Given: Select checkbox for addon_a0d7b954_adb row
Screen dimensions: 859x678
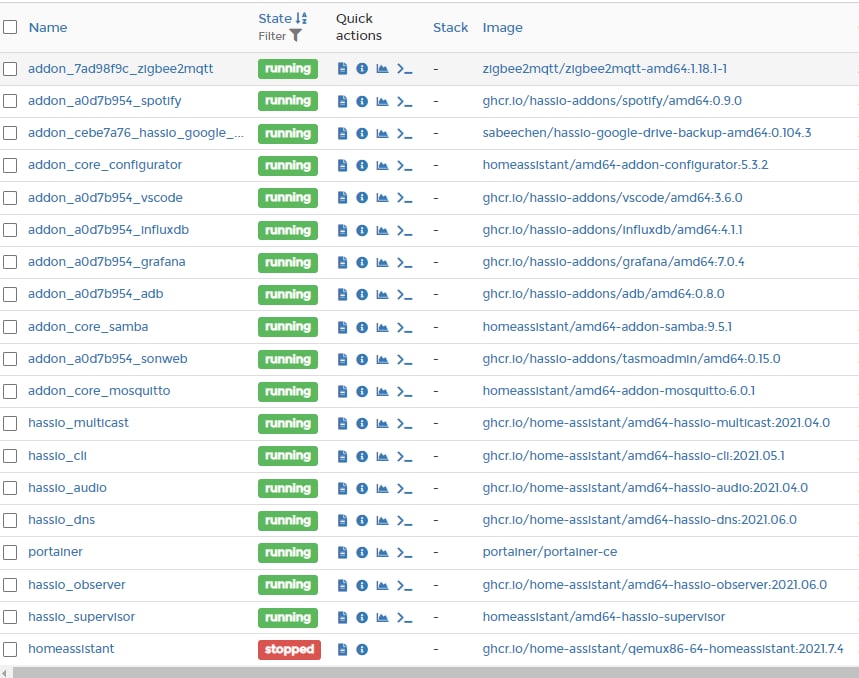Looking at the screenshot, I should tap(10, 295).
